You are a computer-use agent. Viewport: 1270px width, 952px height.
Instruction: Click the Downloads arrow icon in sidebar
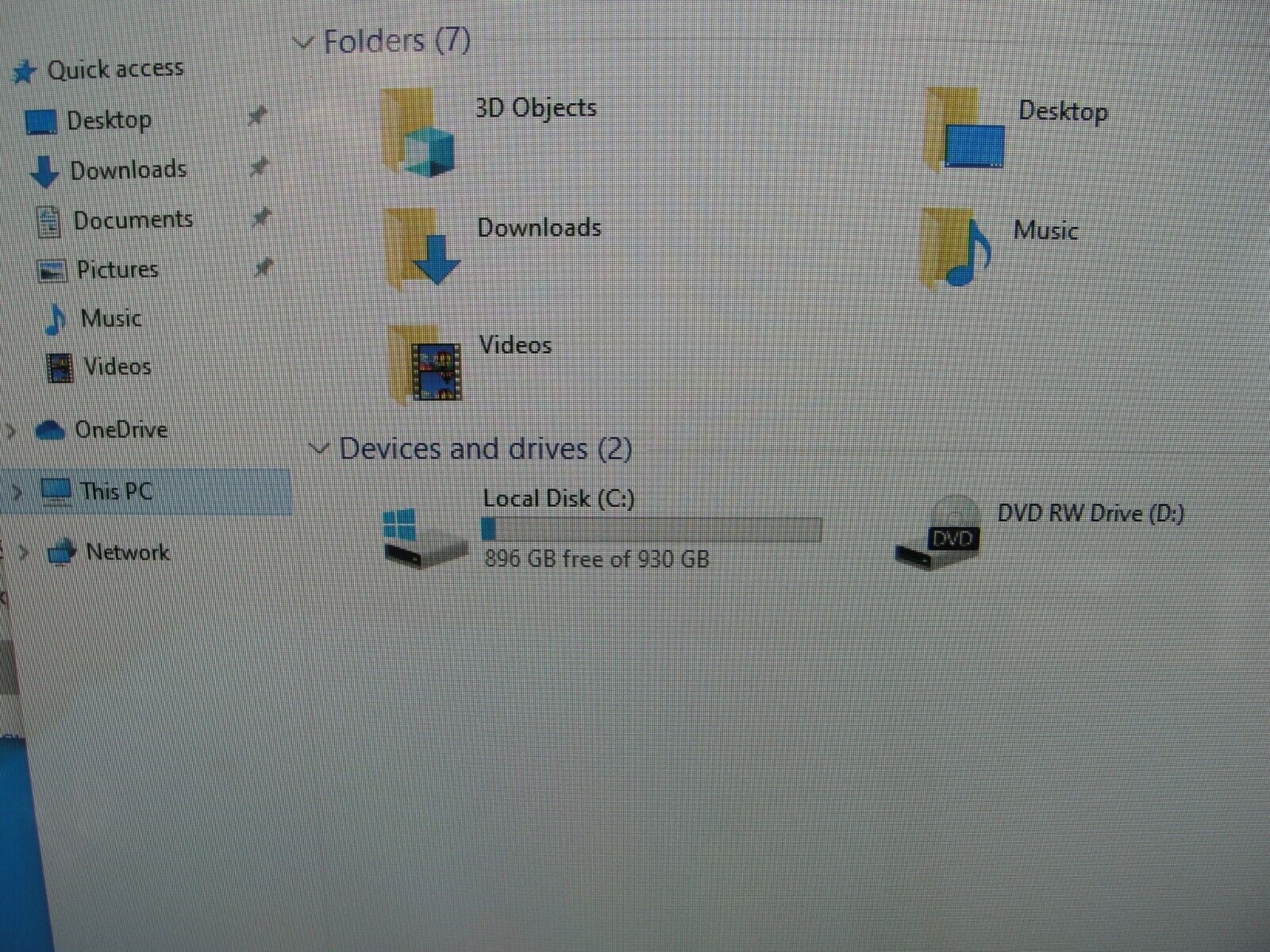click(x=44, y=171)
